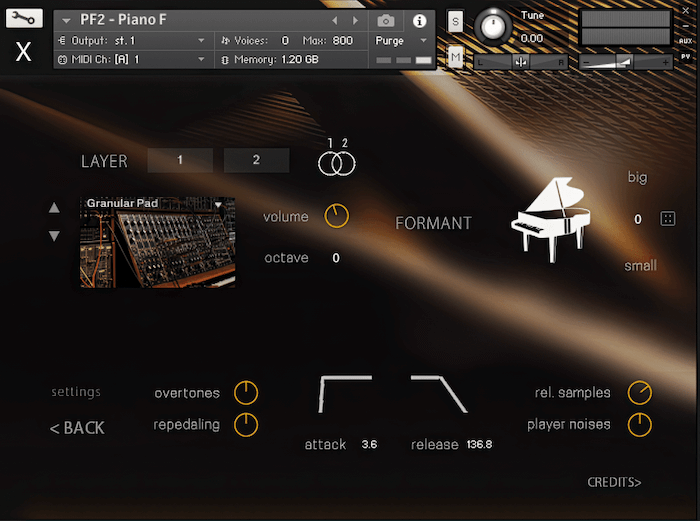Toggle the AUX sends view
Viewport: 700px width, 521px height.
click(x=685, y=41)
